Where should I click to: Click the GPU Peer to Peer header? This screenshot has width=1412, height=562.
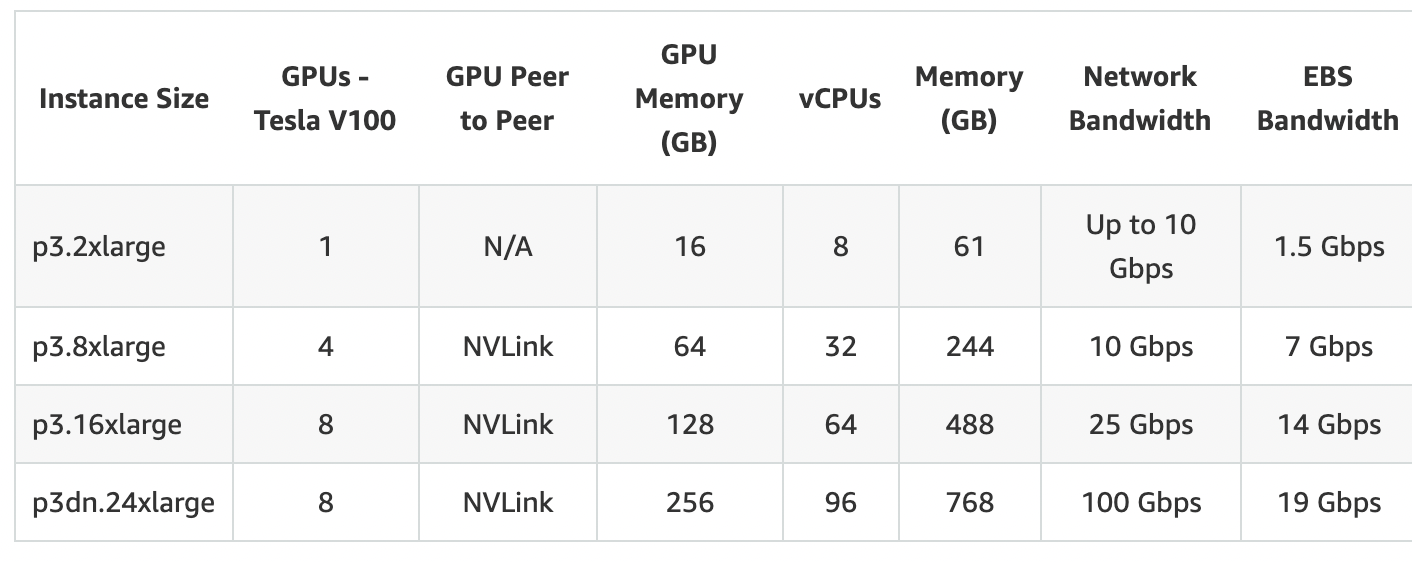point(508,99)
